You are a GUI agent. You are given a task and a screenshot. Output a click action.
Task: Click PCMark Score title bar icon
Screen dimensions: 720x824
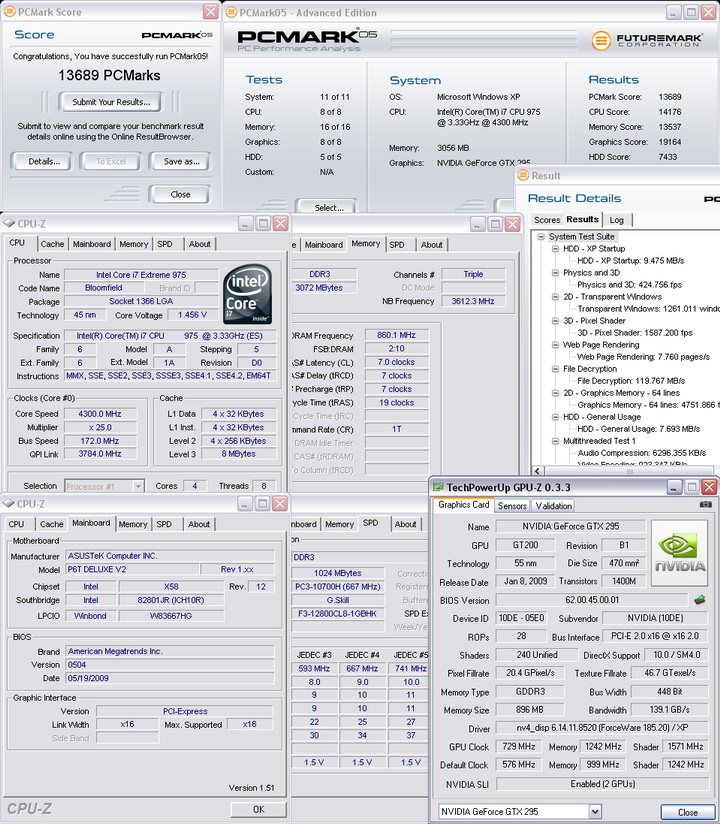pos(9,12)
